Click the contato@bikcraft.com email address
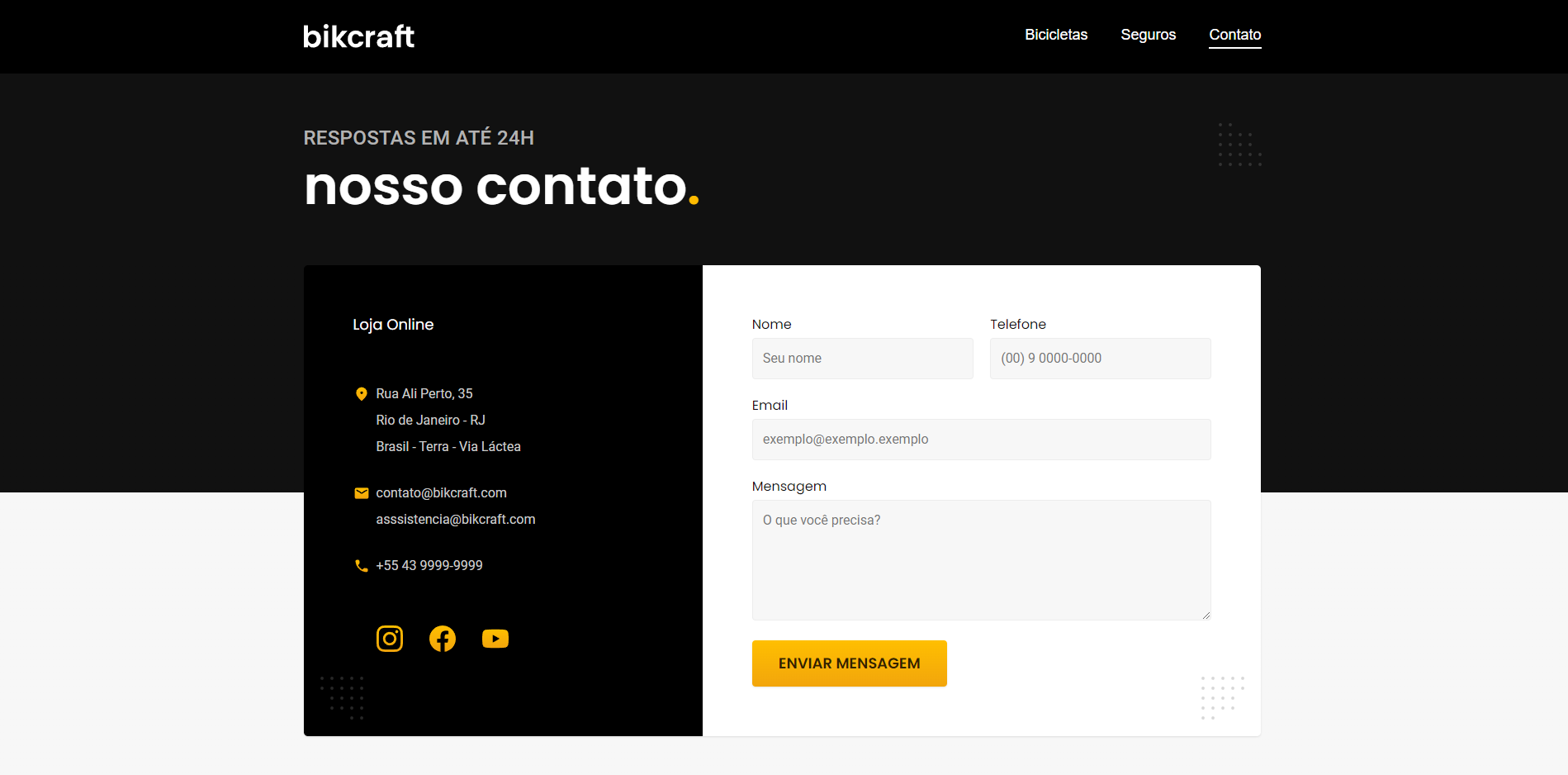This screenshot has height=775, width=1568. click(x=441, y=493)
